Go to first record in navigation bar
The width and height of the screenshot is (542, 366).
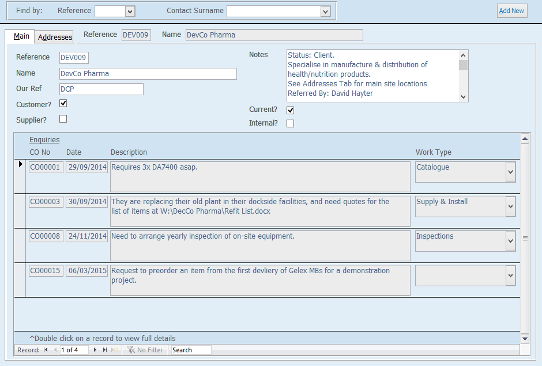pyautogui.click(x=46, y=350)
